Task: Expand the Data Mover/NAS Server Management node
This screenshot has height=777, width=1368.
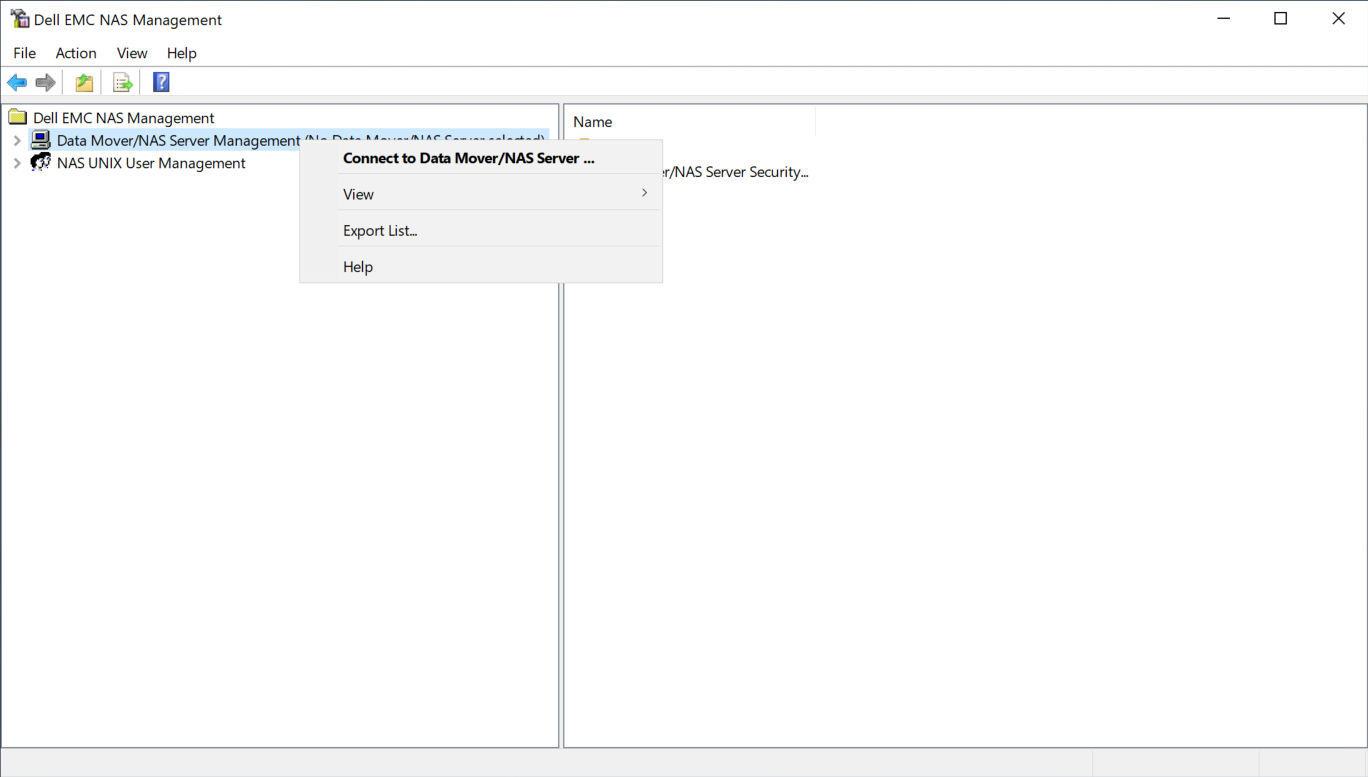Action: click(17, 141)
